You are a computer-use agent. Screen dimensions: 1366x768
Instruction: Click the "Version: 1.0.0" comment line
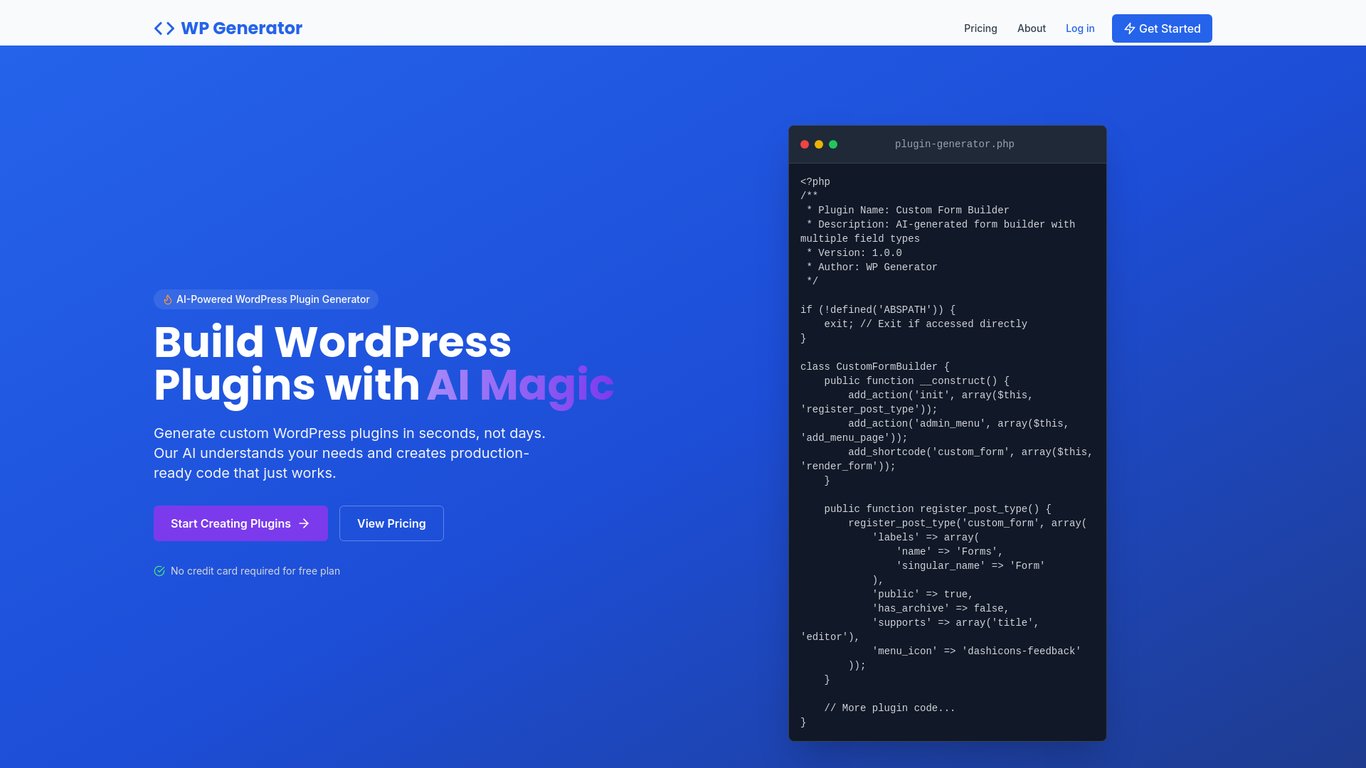[x=854, y=253]
